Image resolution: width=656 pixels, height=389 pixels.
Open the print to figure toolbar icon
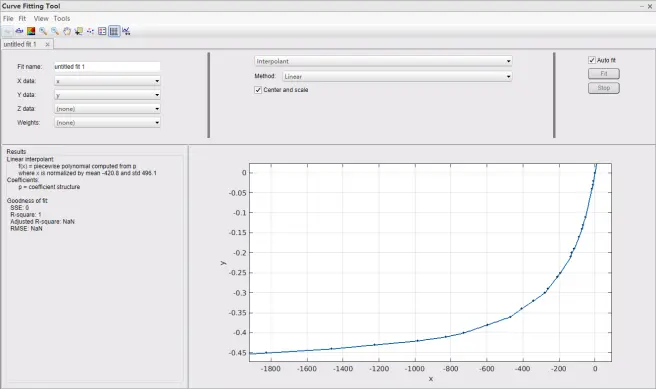tap(19, 31)
